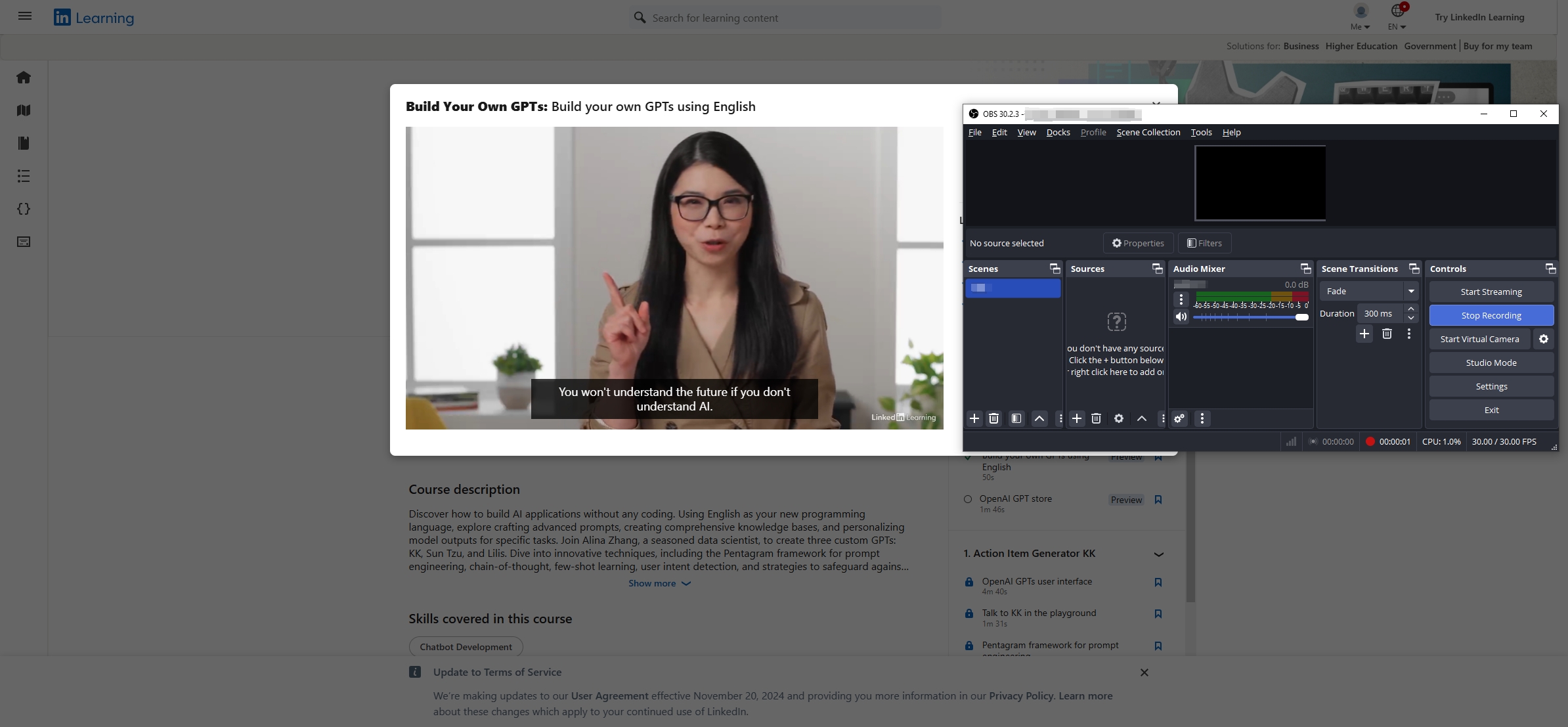Open OBS View menu

coord(1026,132)
